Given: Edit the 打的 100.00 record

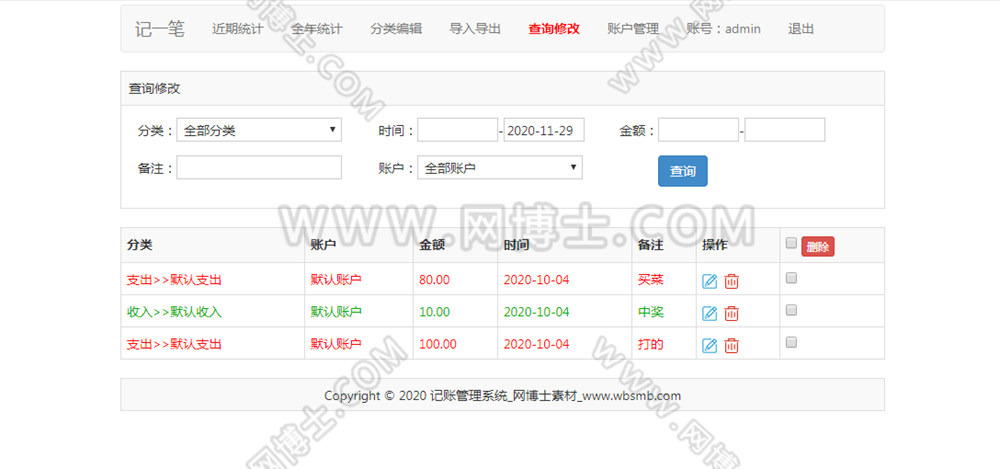Looking at the screenshot, I should coord(709,345).
